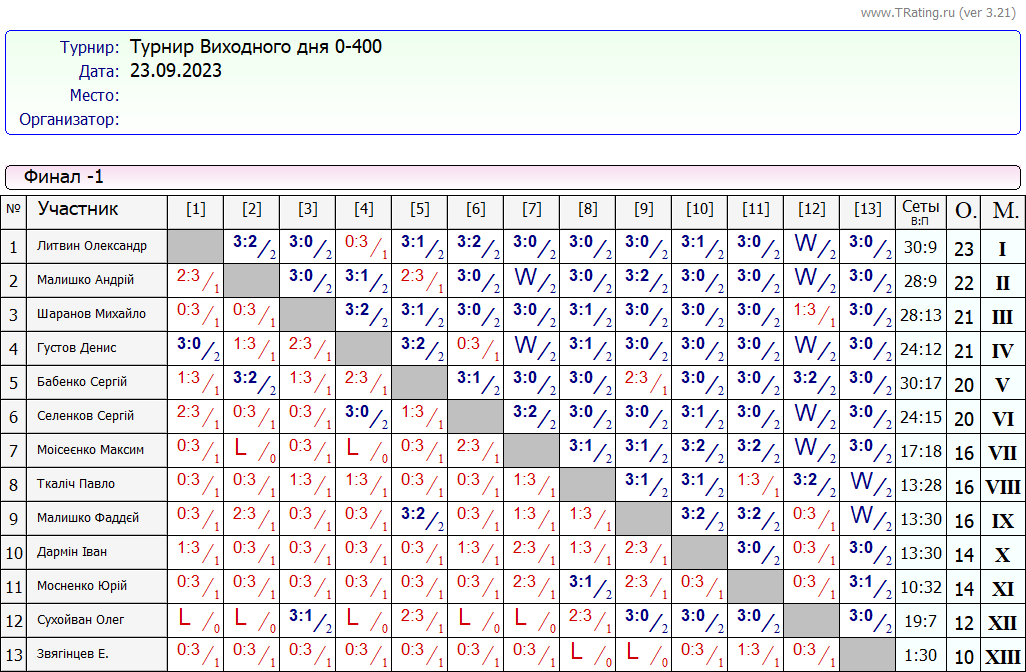This screenshot has height=672, width=1026.
Task: Click the place VIII cell for Ткаліч Павло
Action: click(x=1003, y=487)
